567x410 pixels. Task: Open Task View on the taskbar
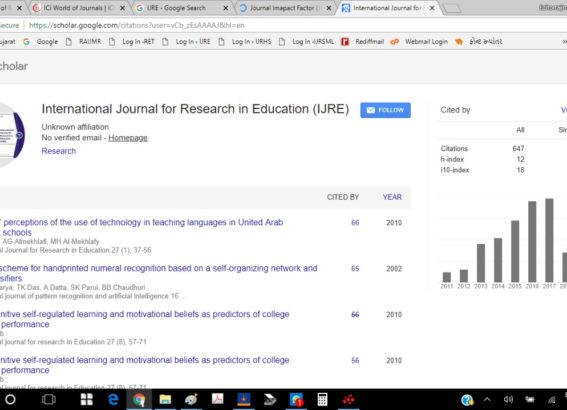coord(49,400)
